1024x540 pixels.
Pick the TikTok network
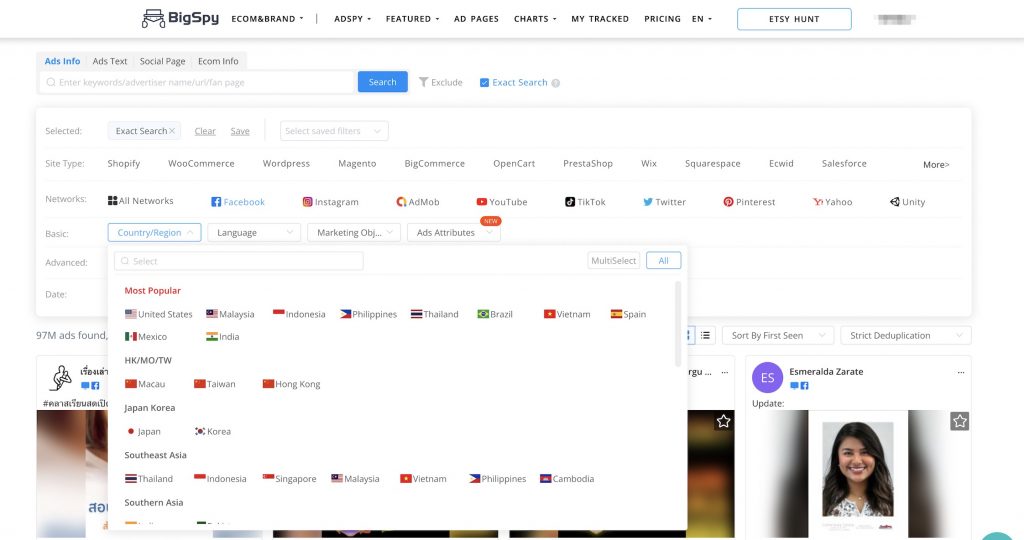[x=585, y=202]
